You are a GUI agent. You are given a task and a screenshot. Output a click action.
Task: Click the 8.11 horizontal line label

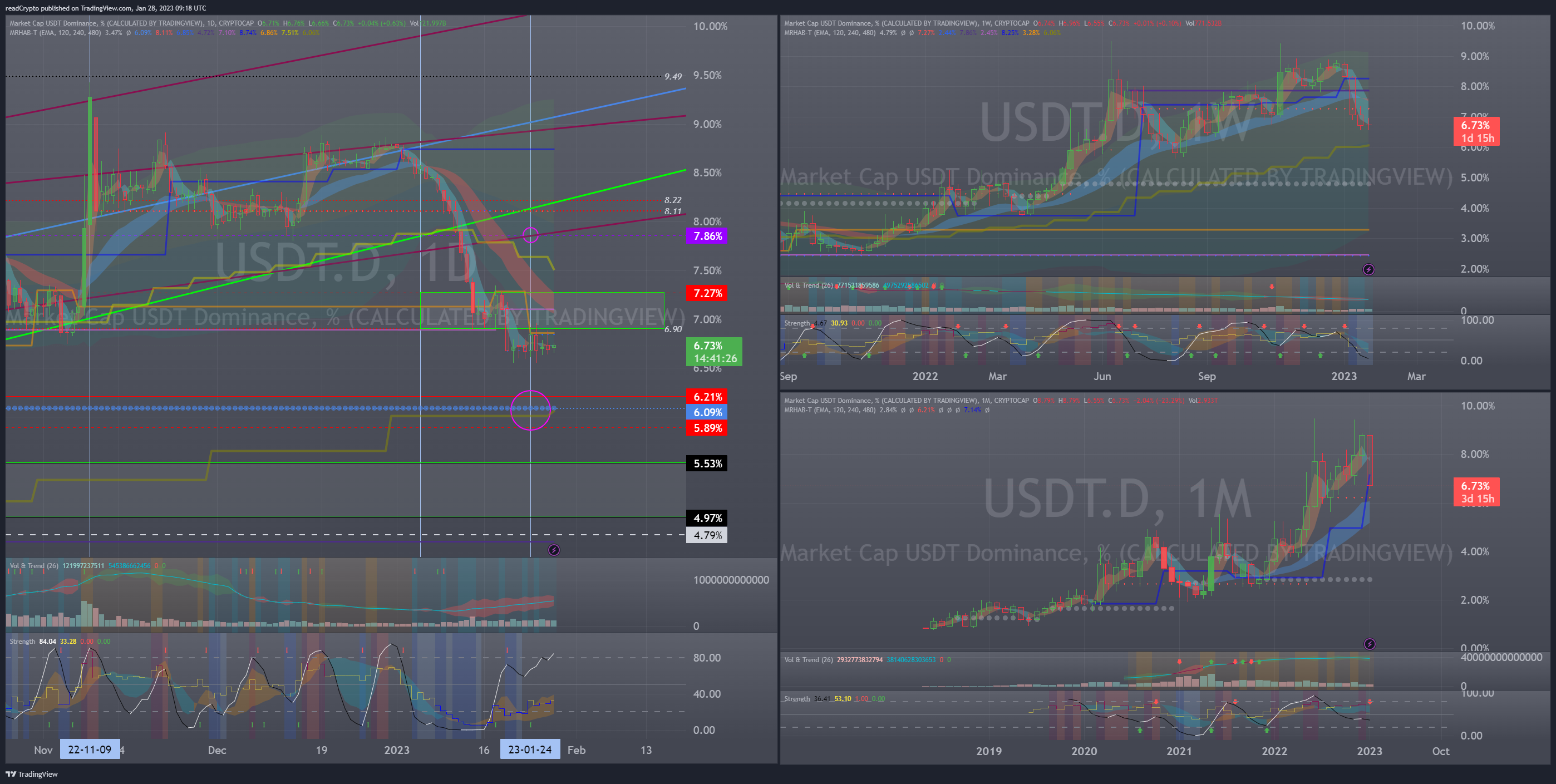click(x=673, y=211)
